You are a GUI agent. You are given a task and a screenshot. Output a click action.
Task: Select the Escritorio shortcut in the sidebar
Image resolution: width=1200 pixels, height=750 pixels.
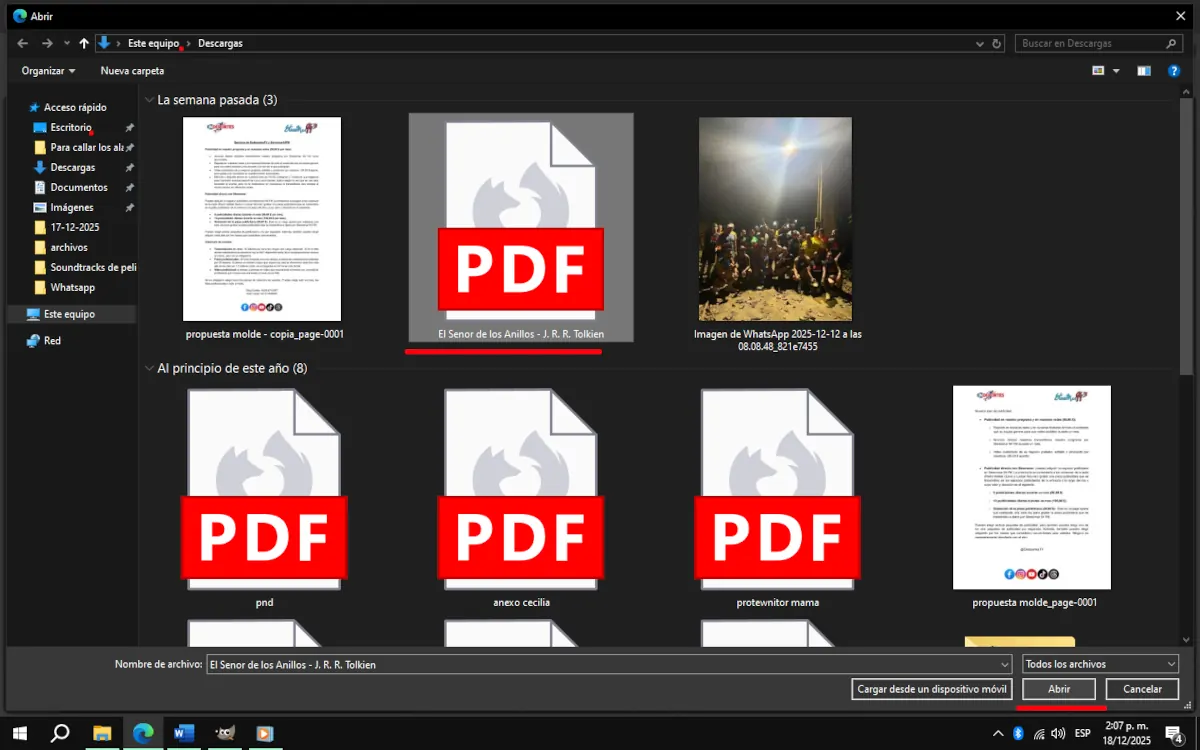[72, 127]
